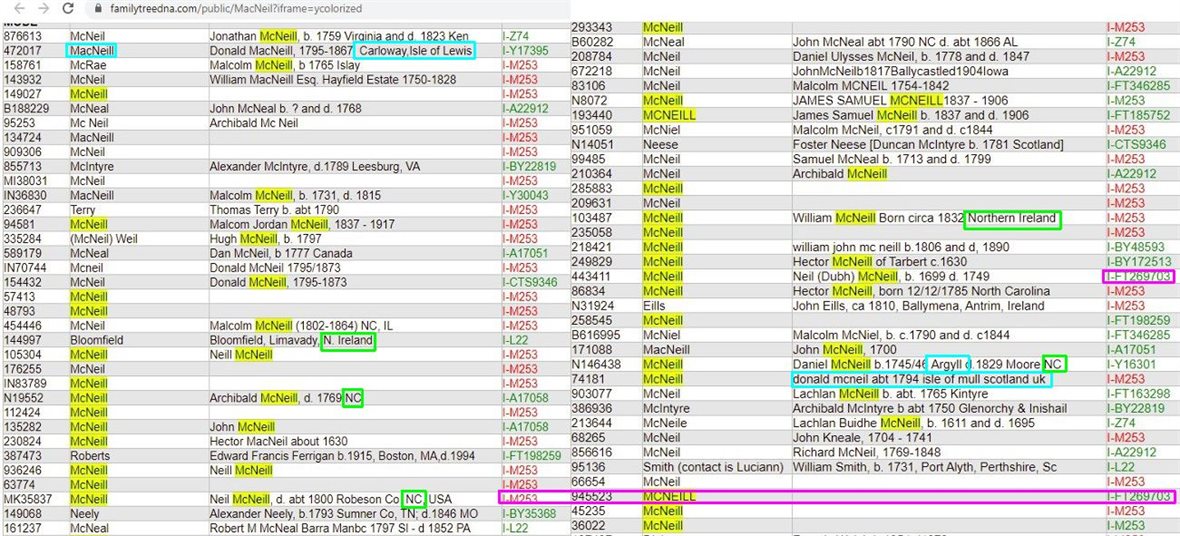The height and width of the screenshot is (536, 1180).
Task: Click haplogroup I-Y16301 for Daniel McNeill
Action: coord(1131,364)
